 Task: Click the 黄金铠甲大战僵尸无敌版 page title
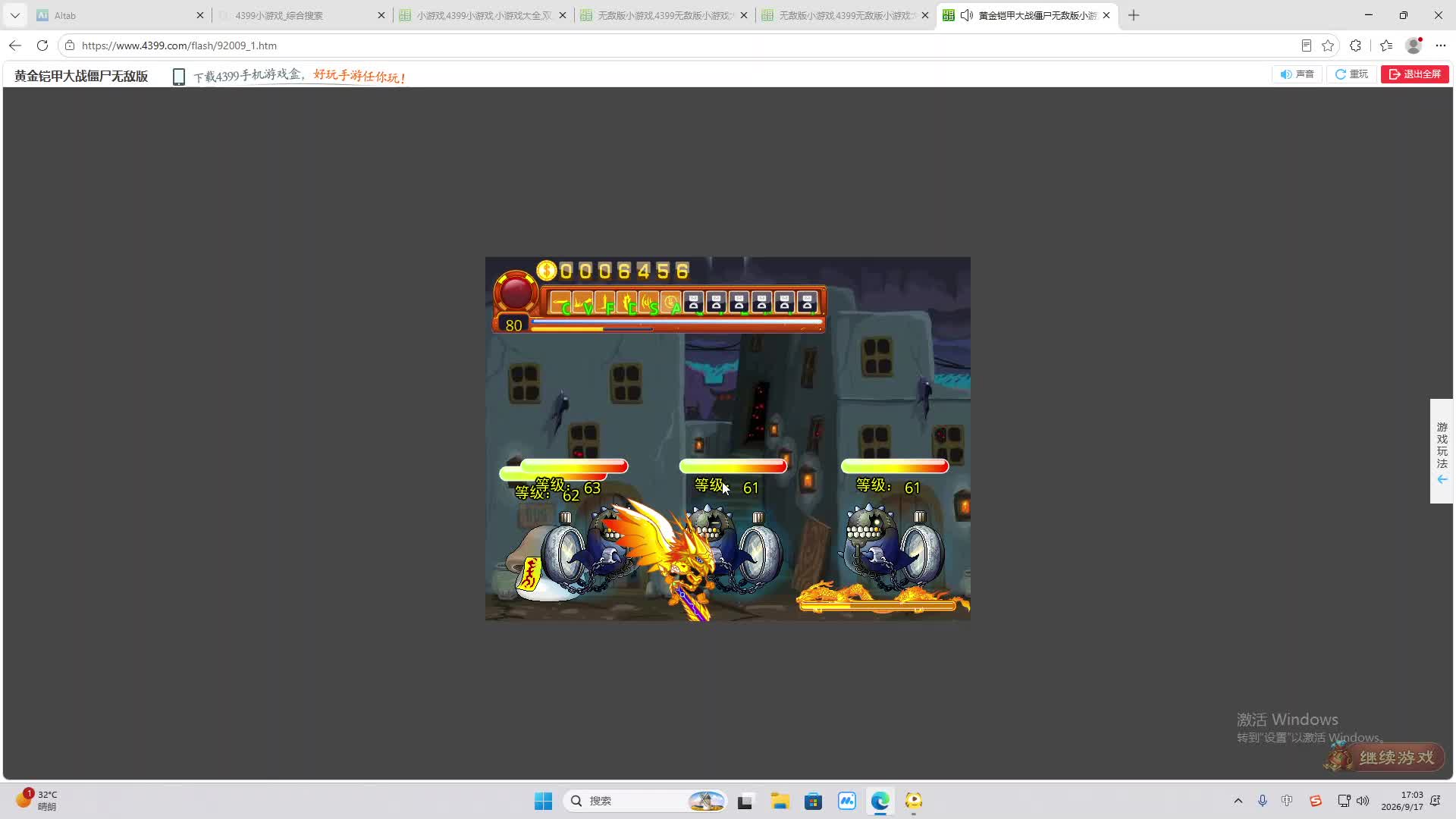click(x=81, y=76)
